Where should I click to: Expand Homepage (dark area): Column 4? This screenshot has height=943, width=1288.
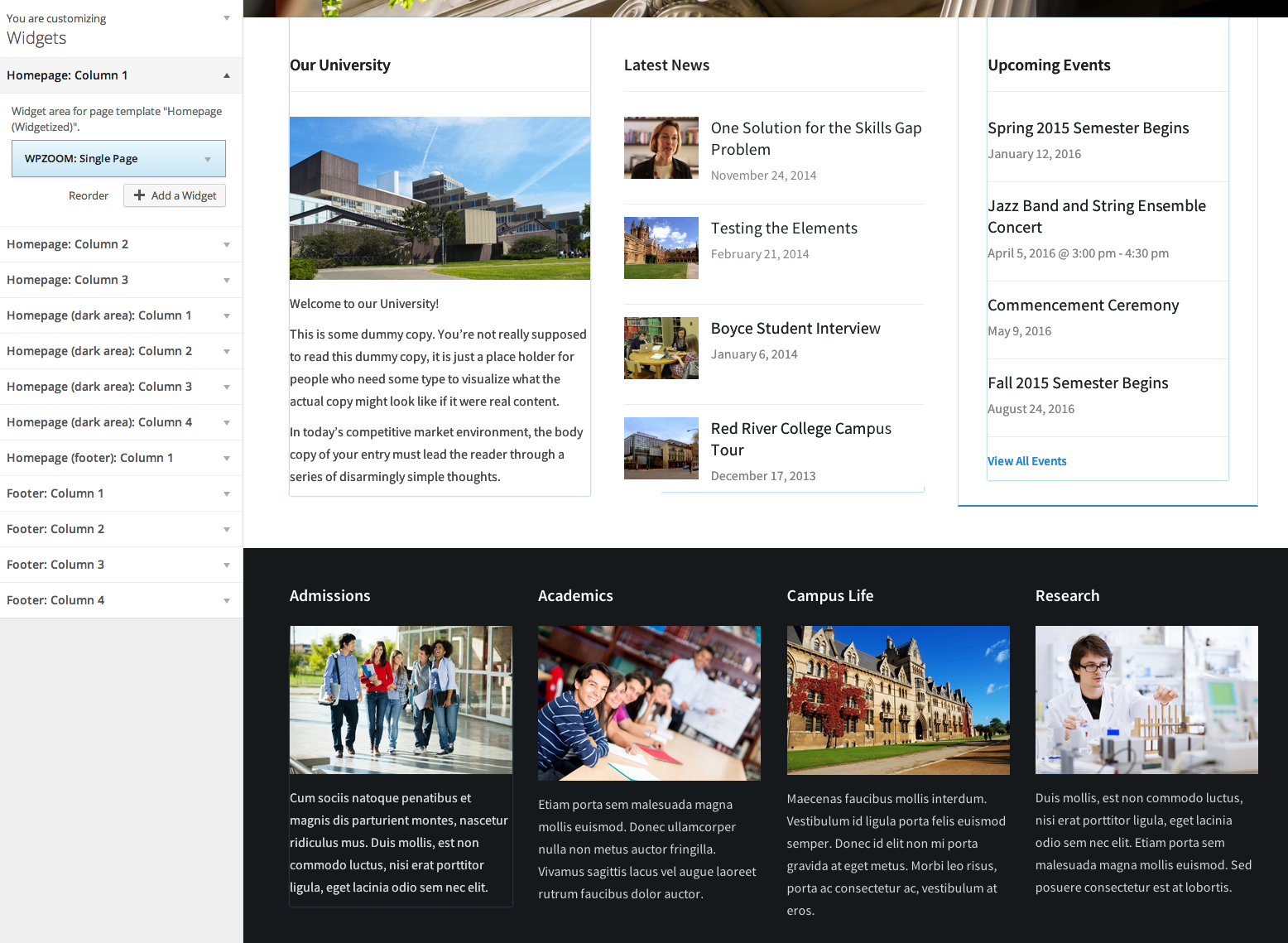click(x=120, y=422)
